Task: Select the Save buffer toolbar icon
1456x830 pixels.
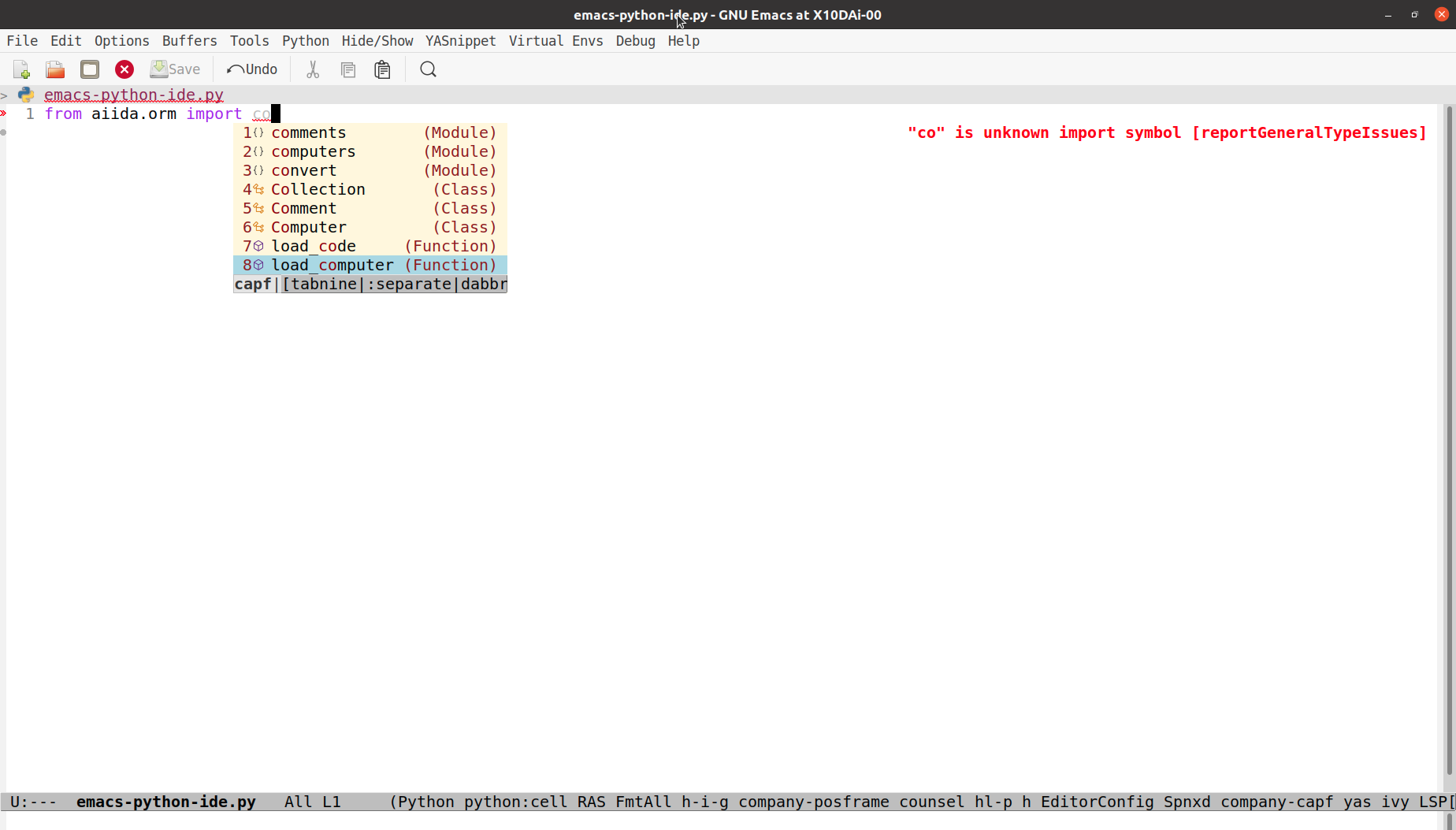Action: tap(89, 69)
